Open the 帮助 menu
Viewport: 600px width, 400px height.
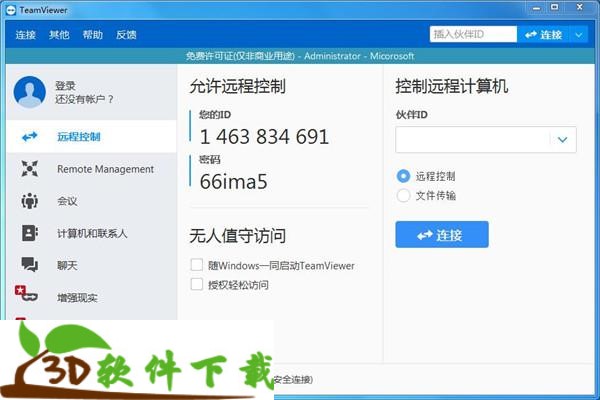click(93, 35)
